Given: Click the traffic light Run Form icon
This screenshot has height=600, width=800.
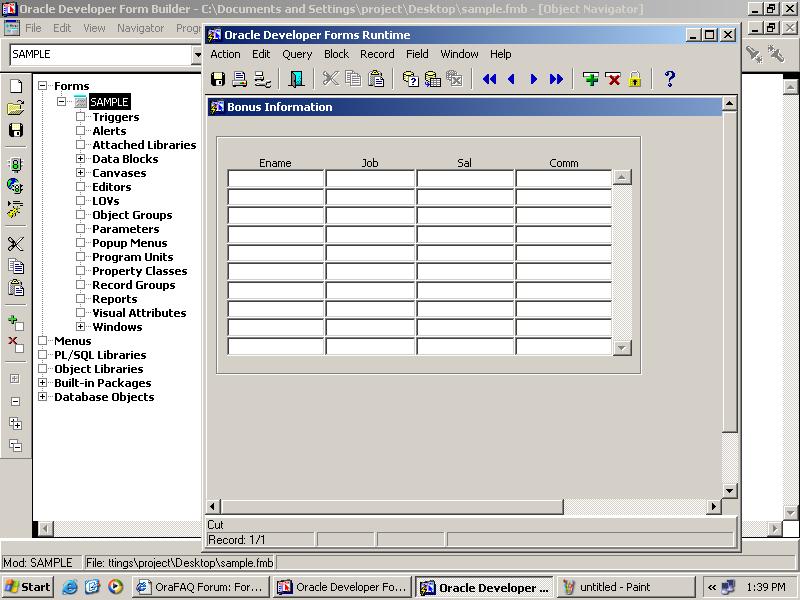Looking at the screenshot, I should pyautogui.click(x=15, y=165).
